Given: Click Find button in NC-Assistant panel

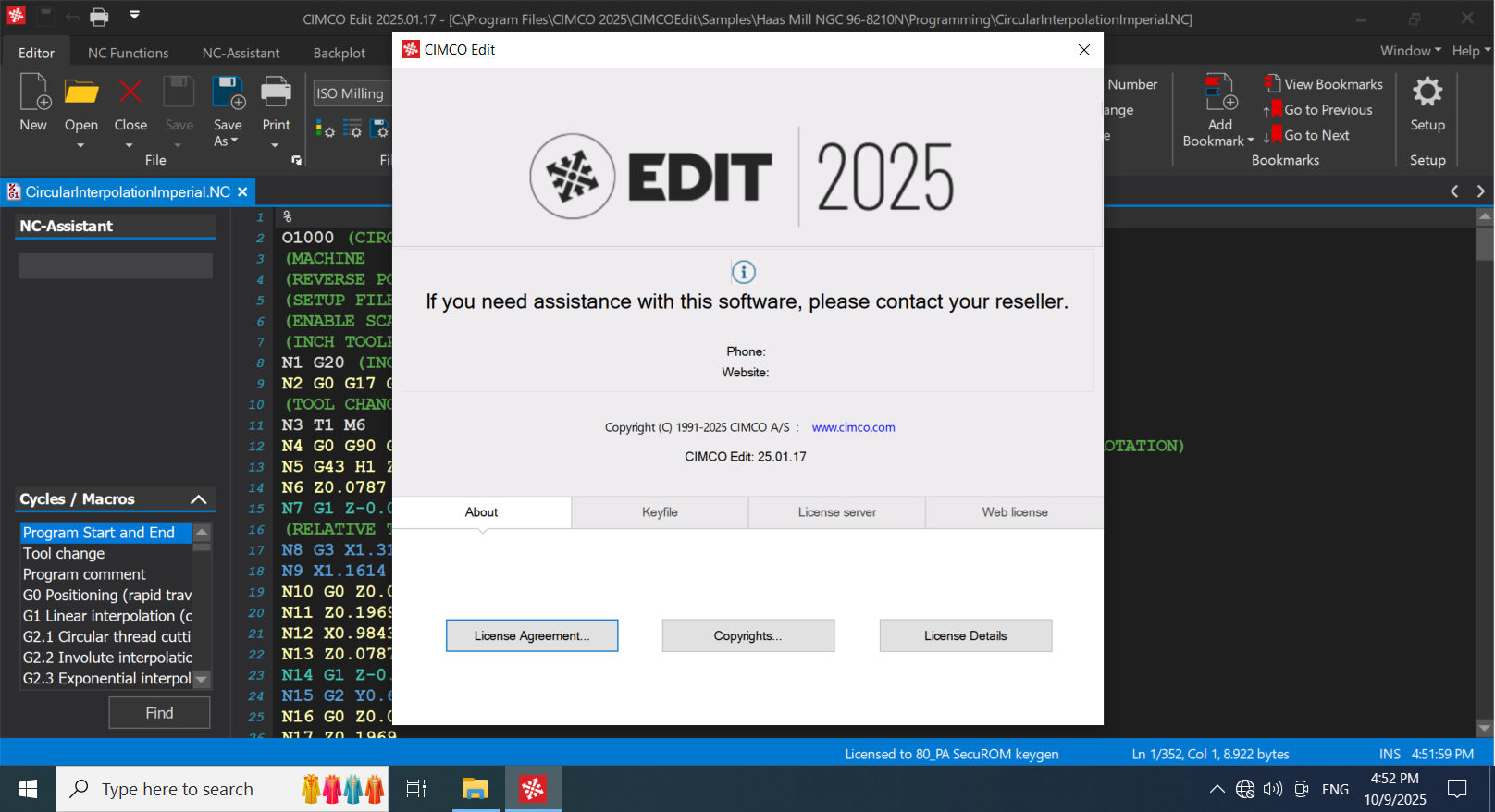Looking at the screenshot, I should point(159,713).
